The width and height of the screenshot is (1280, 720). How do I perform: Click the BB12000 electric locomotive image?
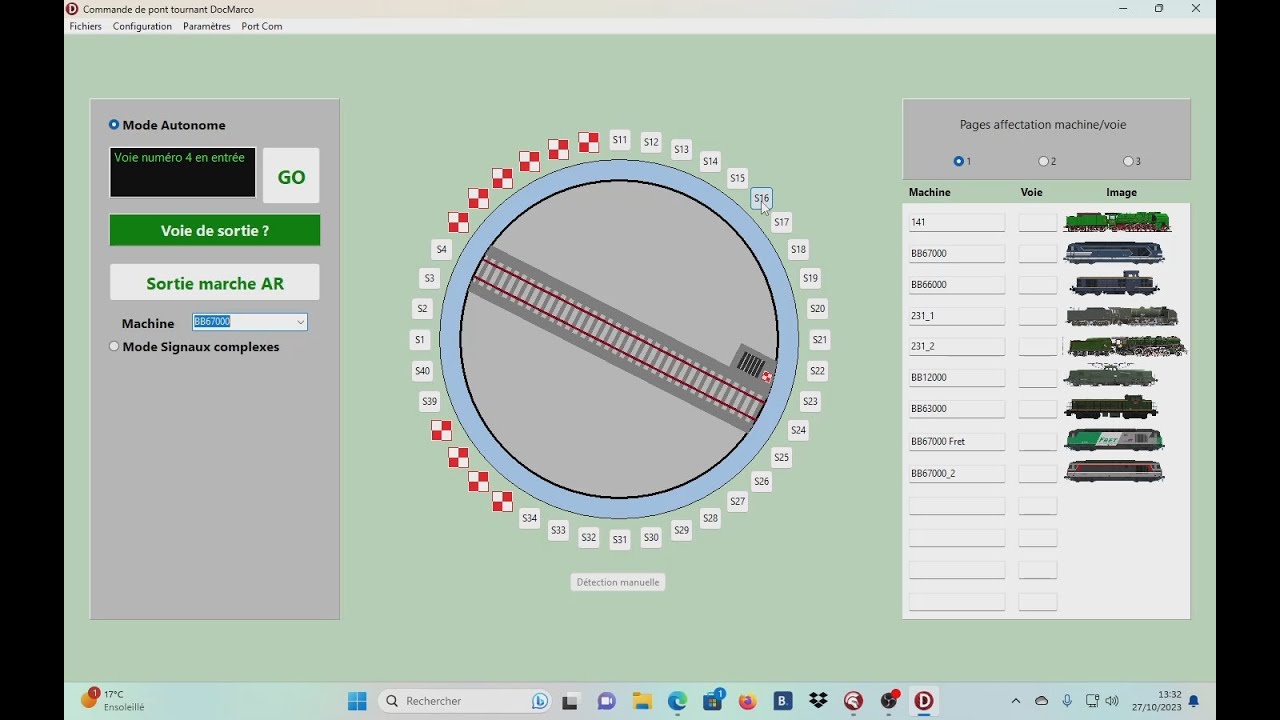[x=1111, y=377]
